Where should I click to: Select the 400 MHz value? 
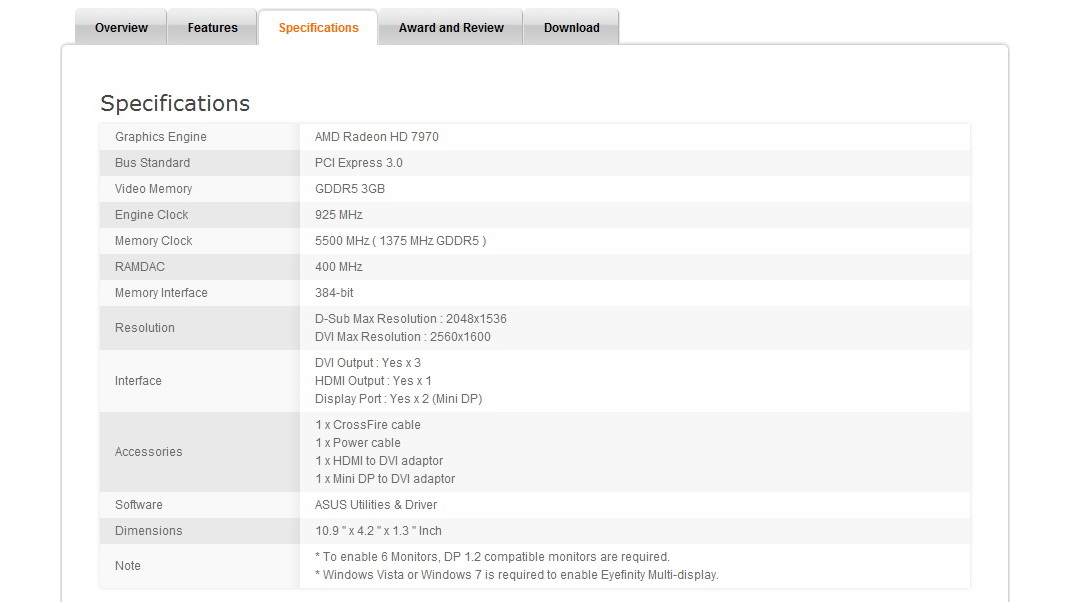coord(338,267)
